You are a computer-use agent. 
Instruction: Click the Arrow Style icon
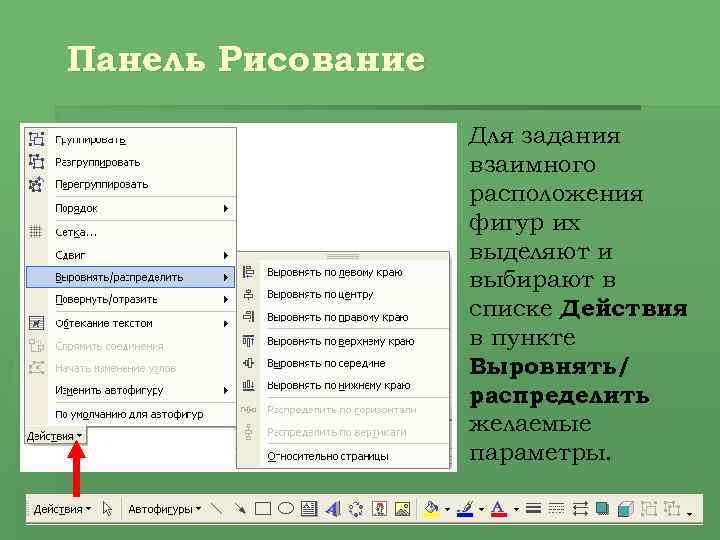[580, 509]
